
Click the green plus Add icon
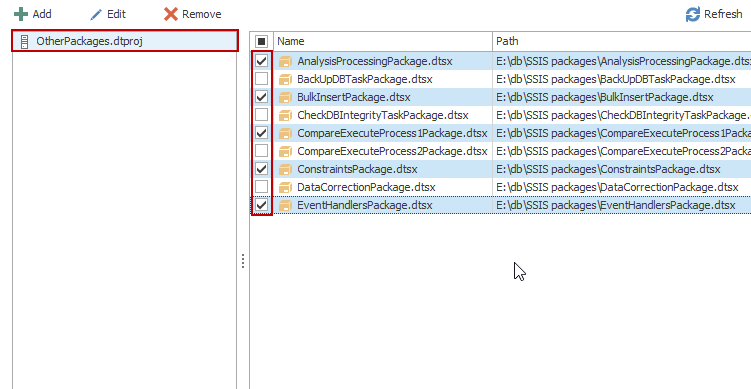coord(21,14)
